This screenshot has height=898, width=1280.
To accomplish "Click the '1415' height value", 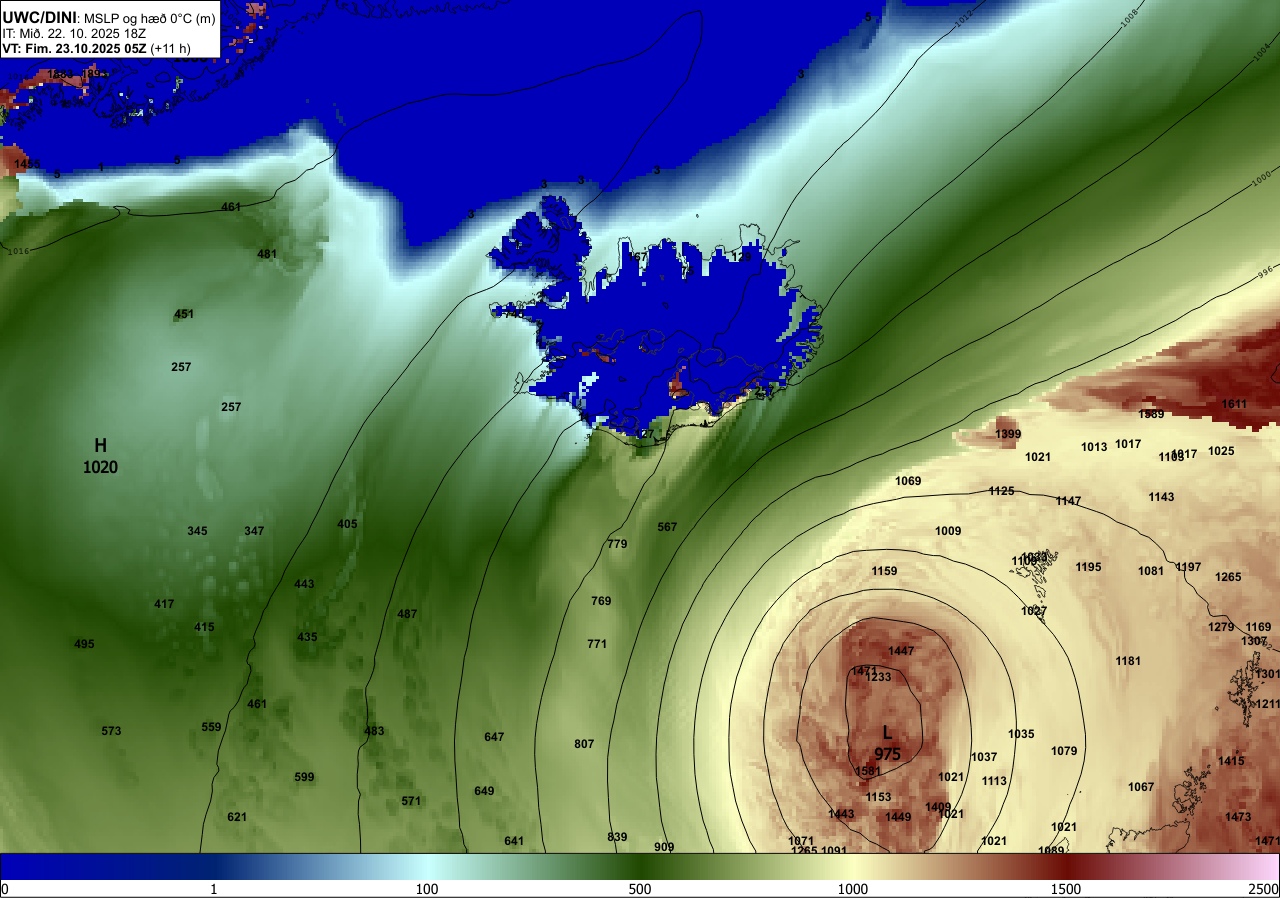I will click(1231, 761).
